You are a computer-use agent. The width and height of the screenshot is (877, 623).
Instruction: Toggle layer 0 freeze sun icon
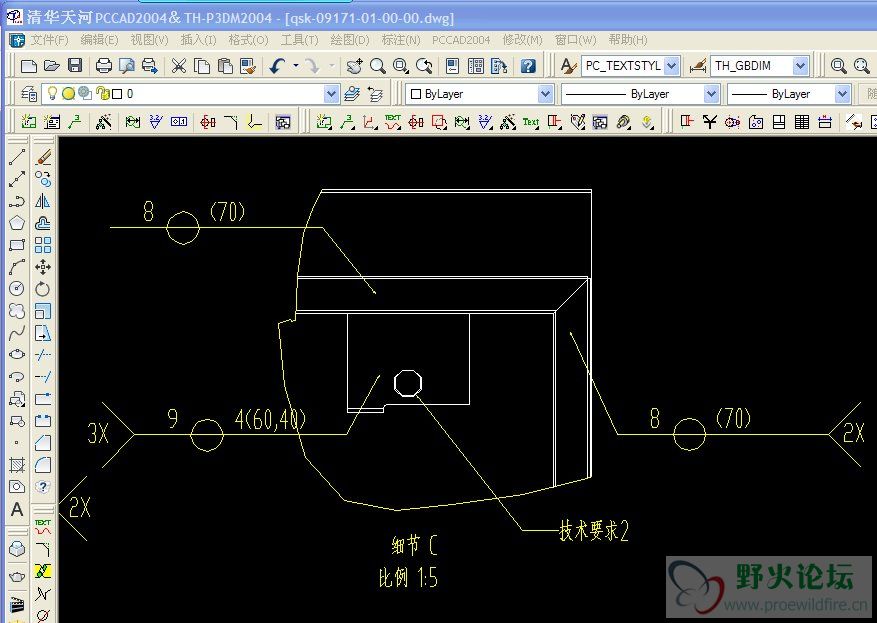click(x=68, y=93)
